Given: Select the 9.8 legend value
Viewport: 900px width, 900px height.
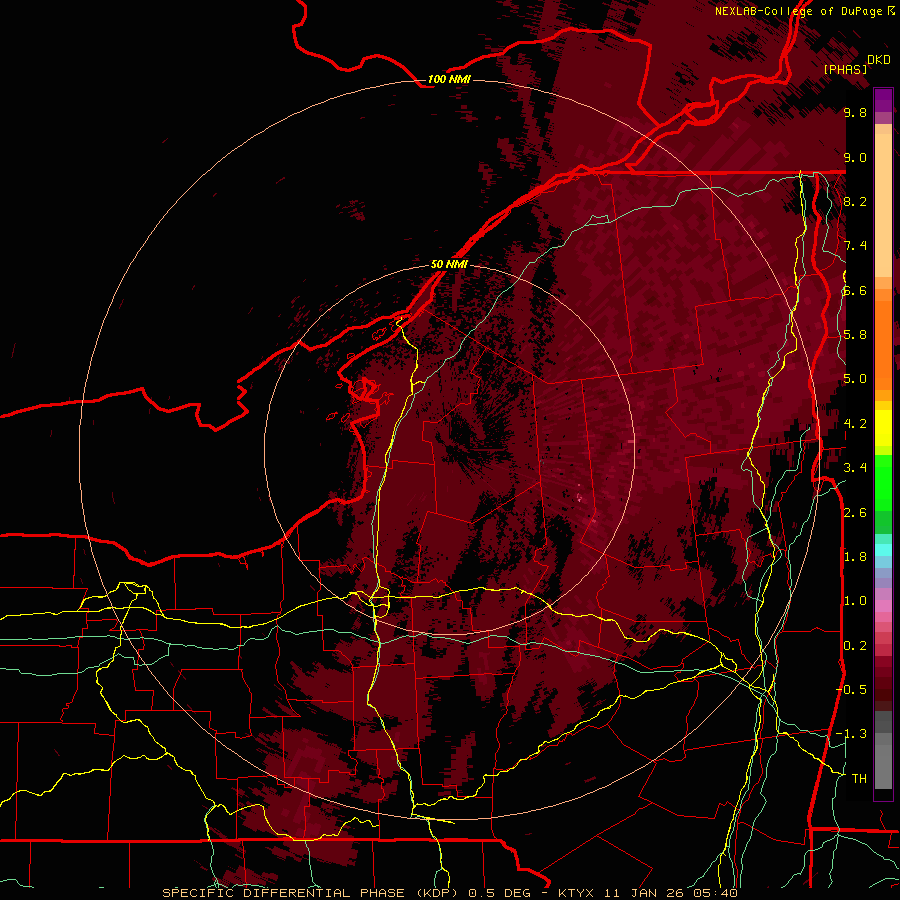Looking at the screenshot, I should point(855,112).
